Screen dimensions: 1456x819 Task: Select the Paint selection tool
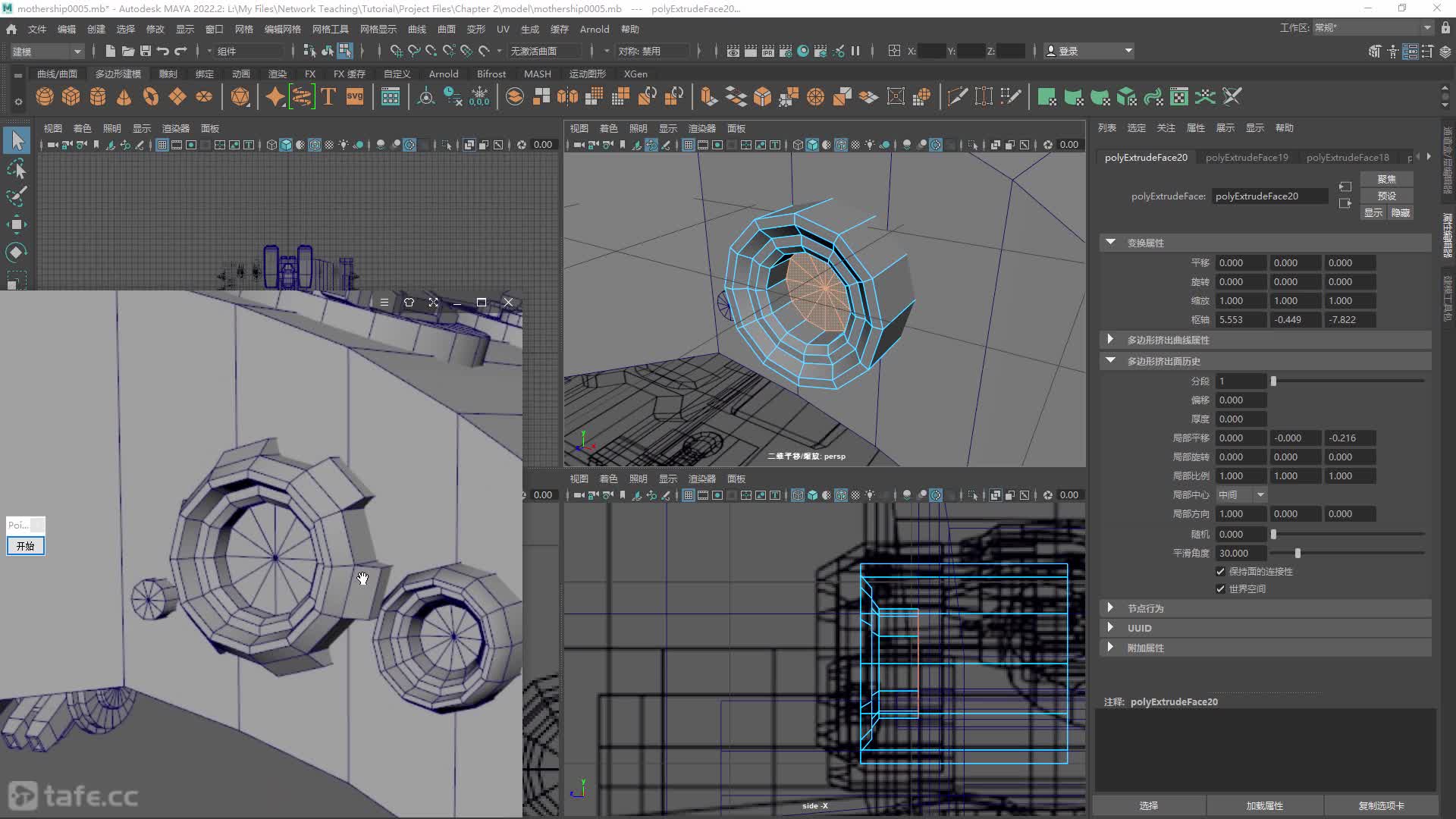17,196
